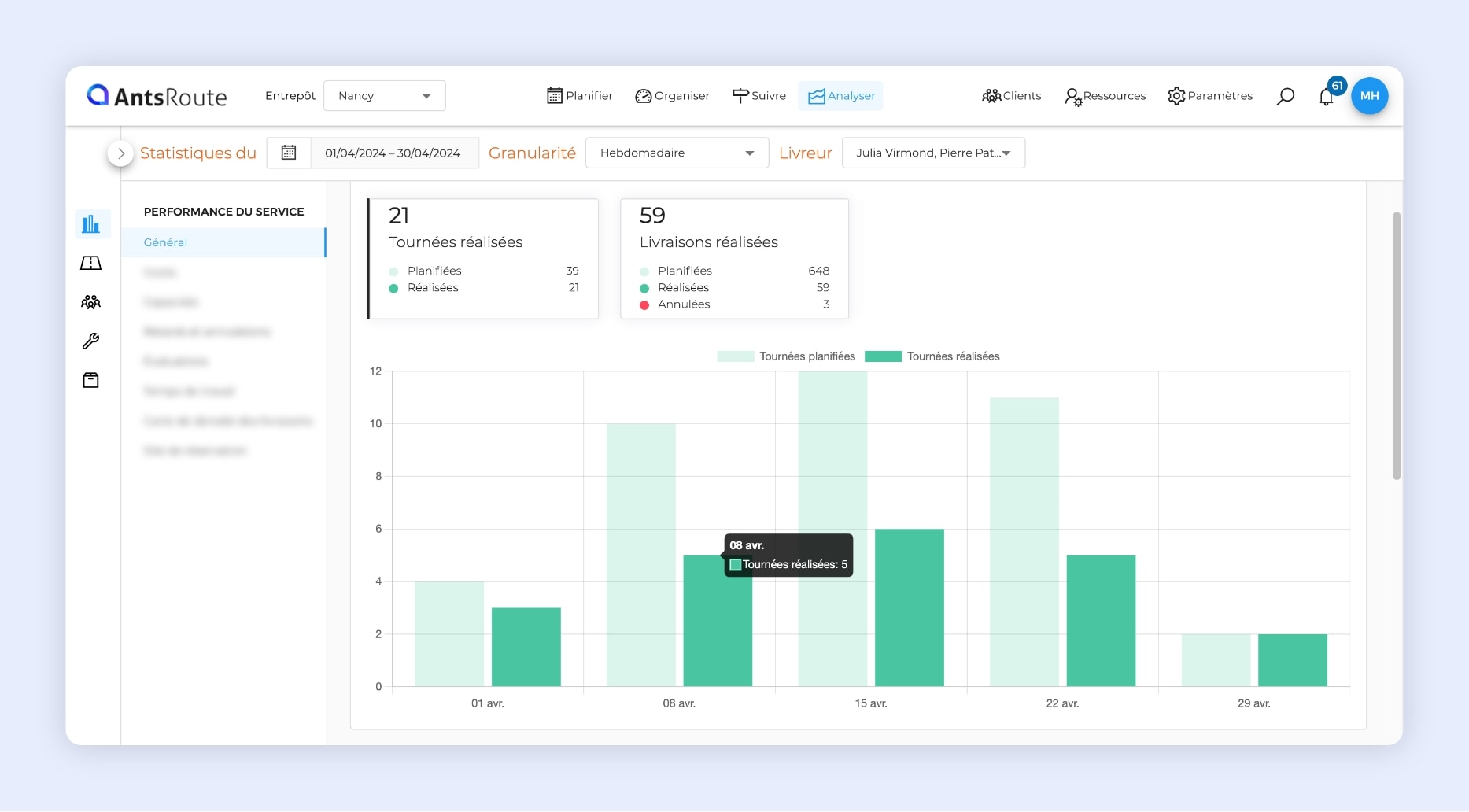Toggle Tournées réalisées legend series
This screenshot has width=1469, height=812.
(932, 356)
